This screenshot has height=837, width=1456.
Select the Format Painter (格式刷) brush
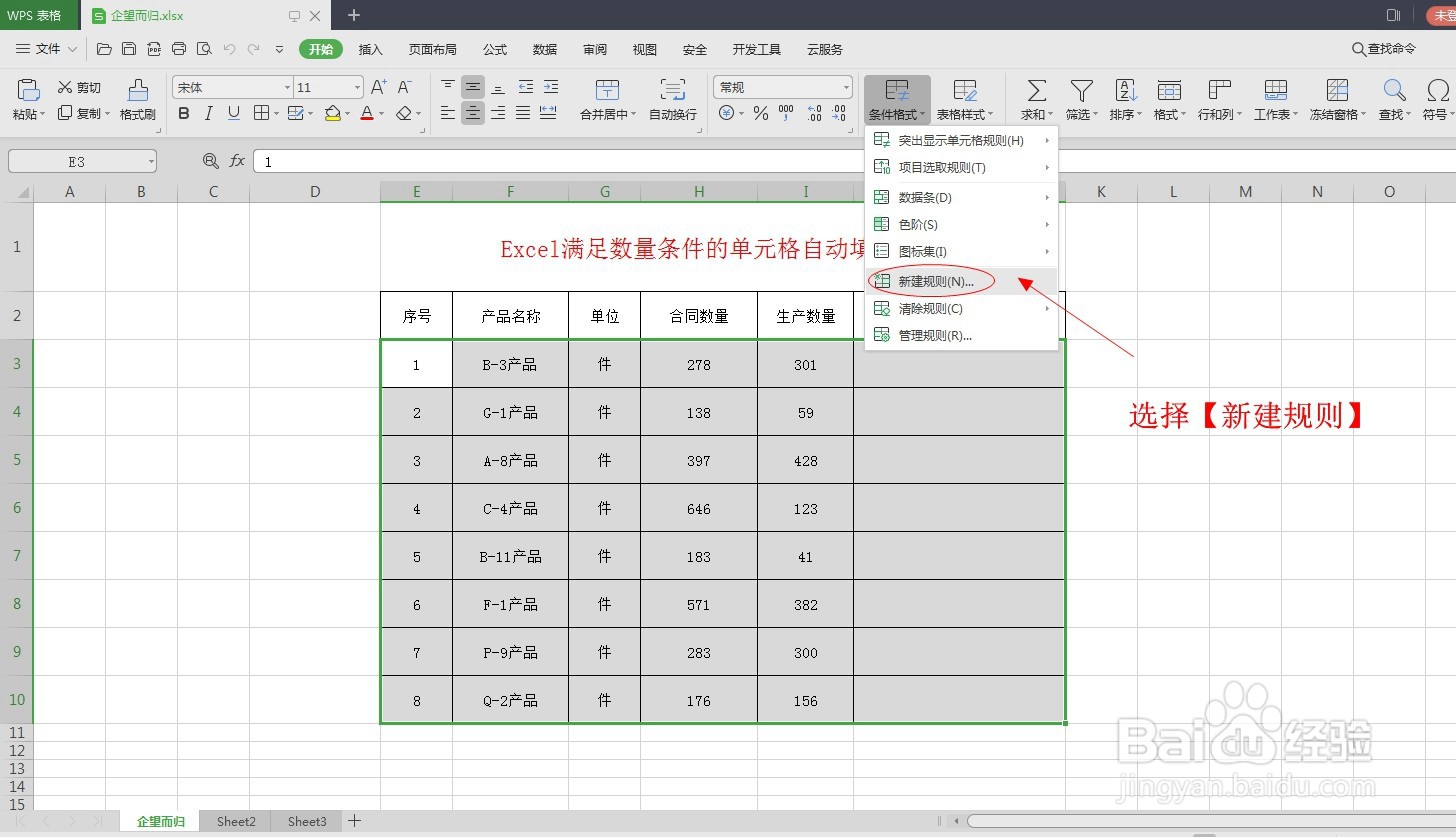[x=138, y=100]
